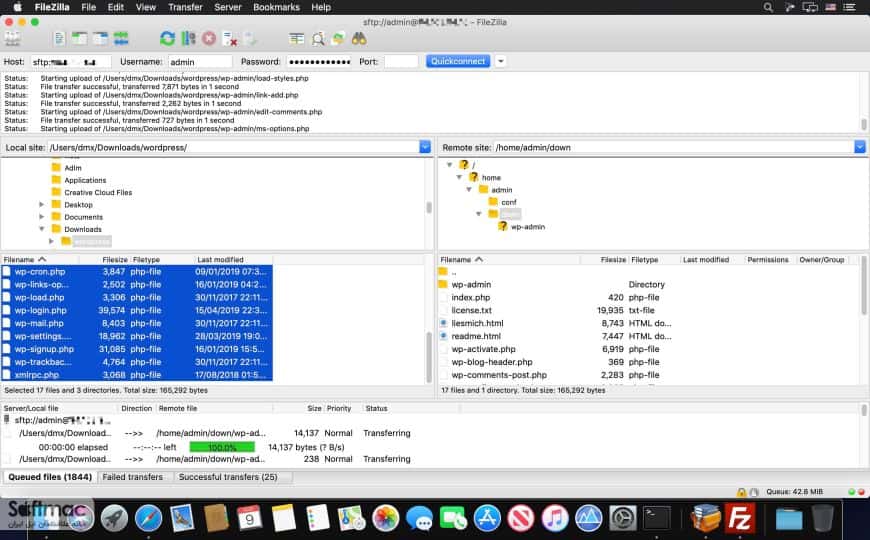This screenshot has width=870, height=540.
Task: Disconnect from the current server
Action: 230,39
